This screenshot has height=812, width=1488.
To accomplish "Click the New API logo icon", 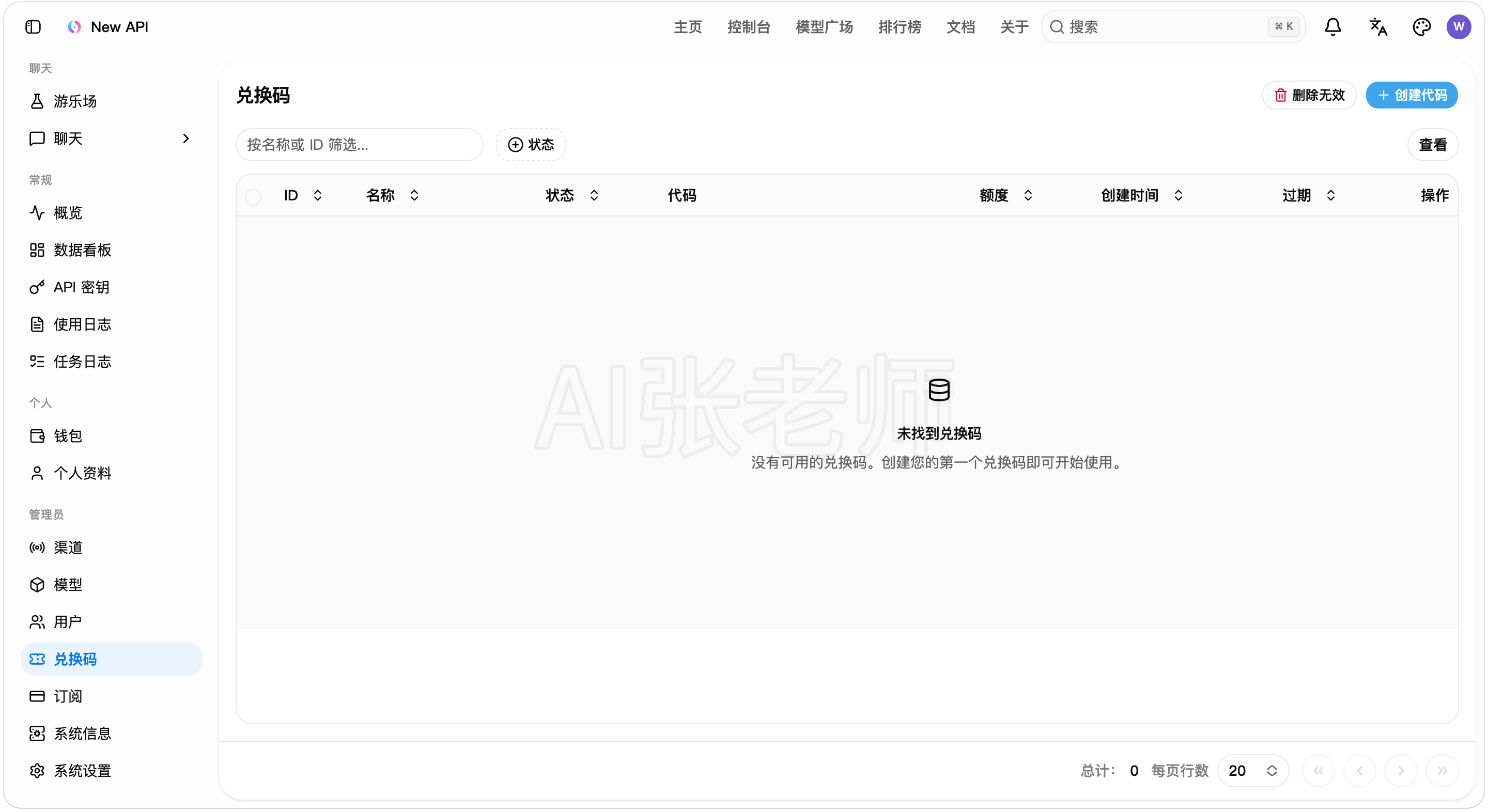I will (x=74, y=26).
